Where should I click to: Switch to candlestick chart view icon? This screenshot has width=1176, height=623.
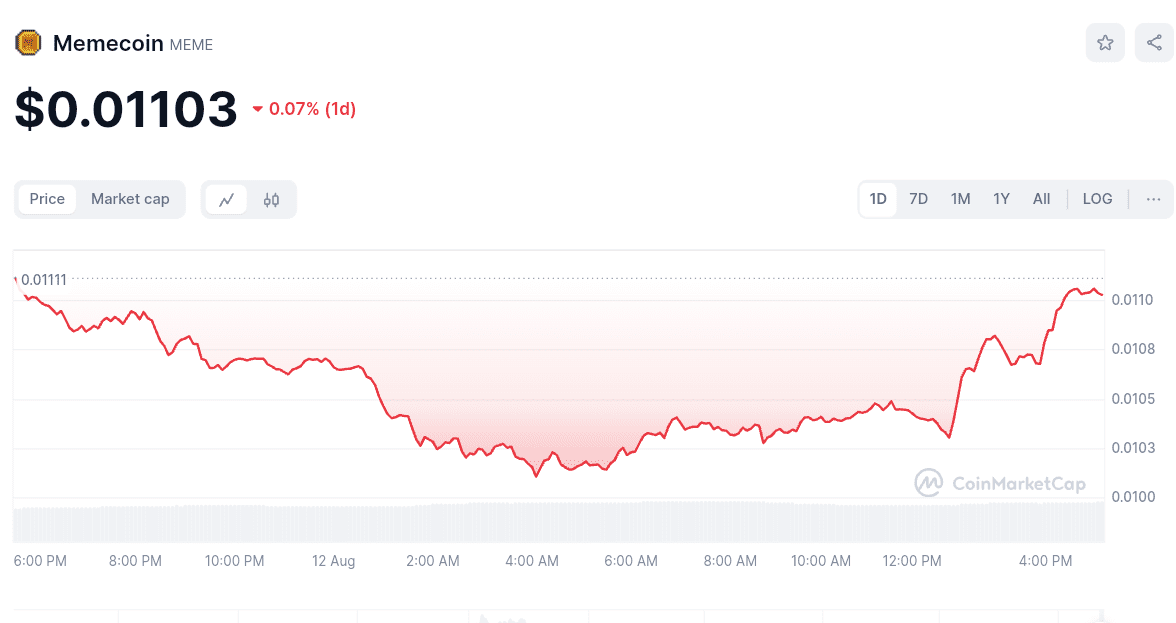pyautogui.click(x=271, y=199)
